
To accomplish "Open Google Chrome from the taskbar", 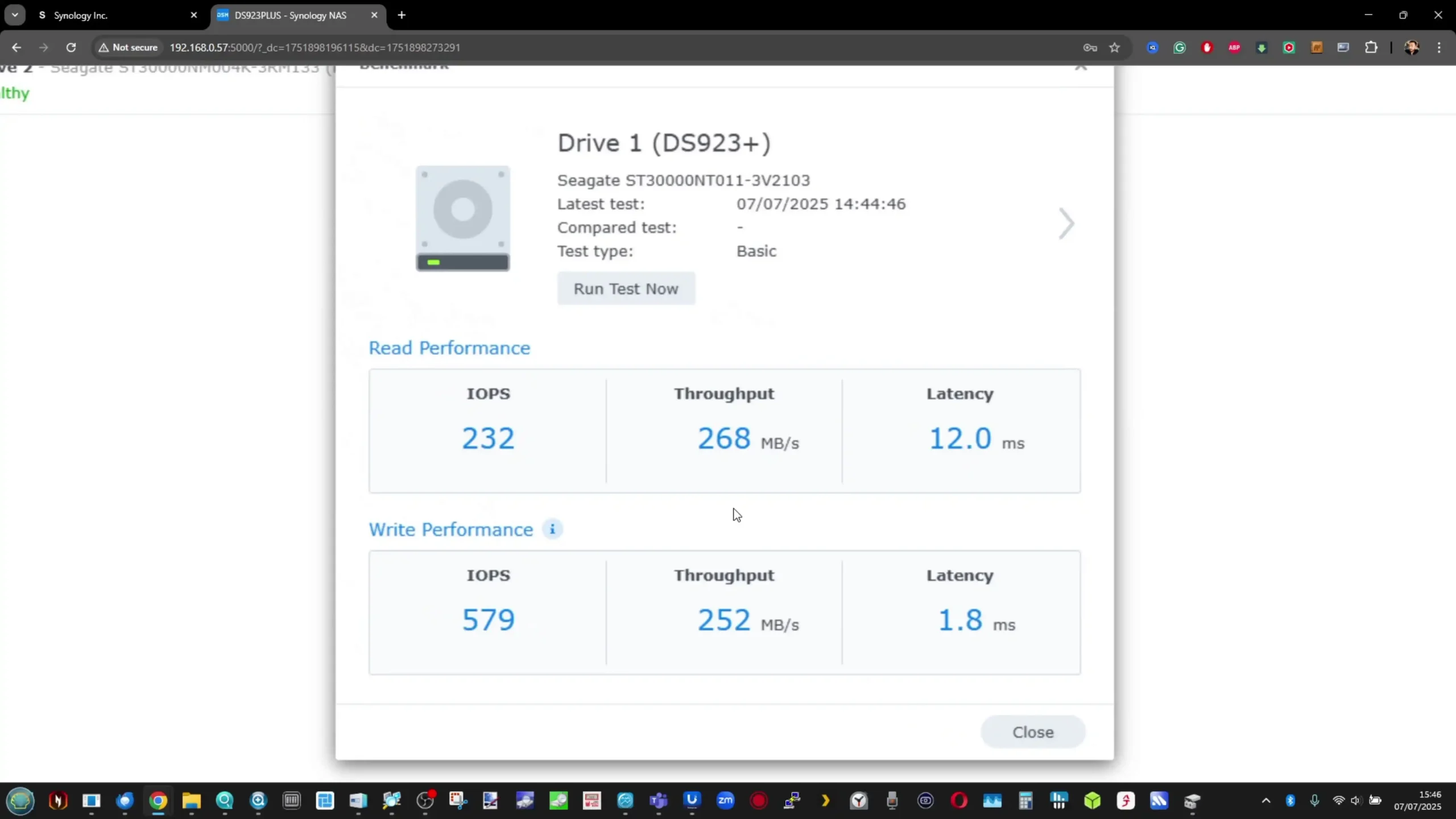I will coord(158,801).
